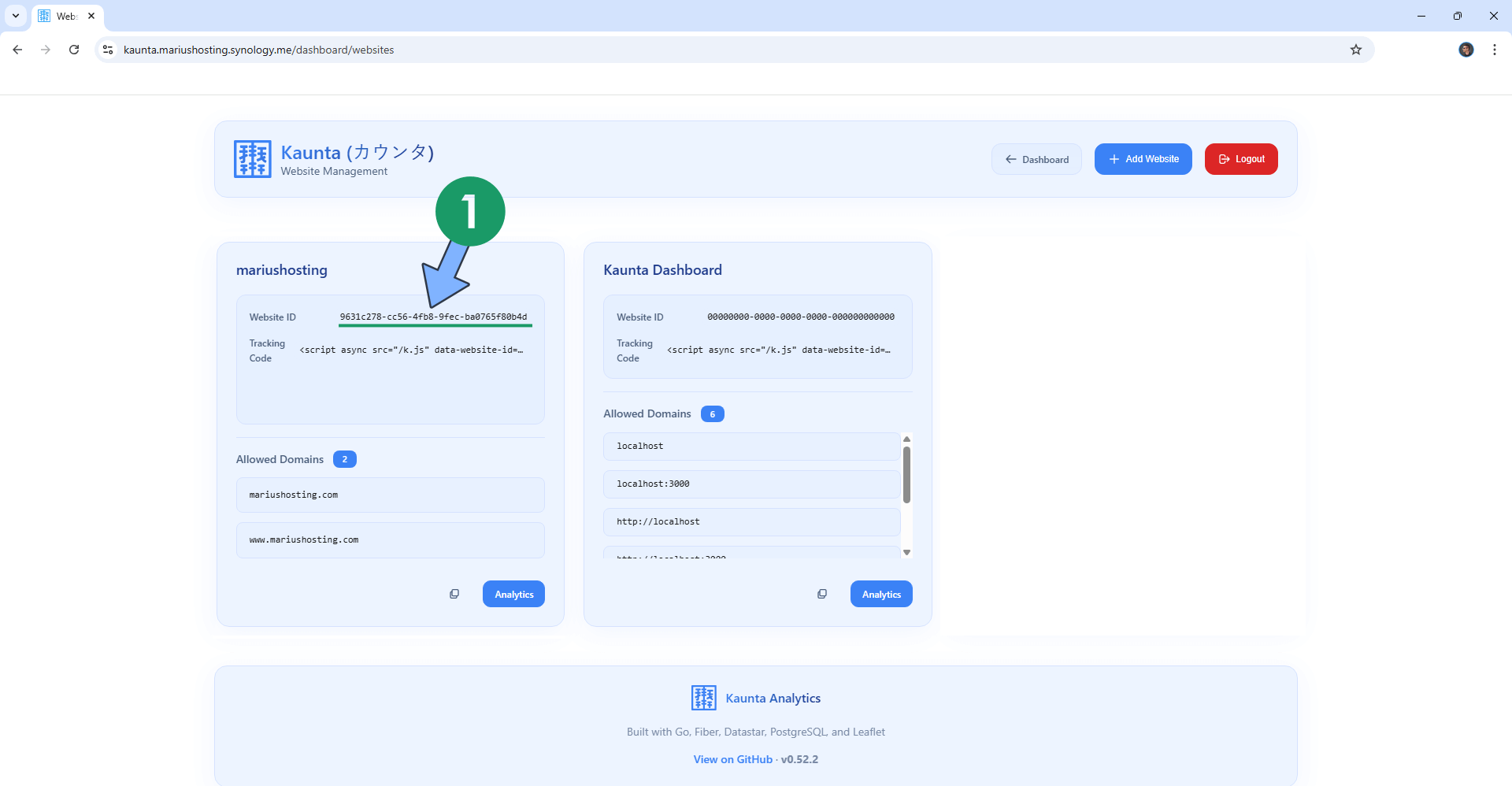Click the copy icon on the mariushosting card
This screenshot has height=786, width=1512.
tap(454, 594)
